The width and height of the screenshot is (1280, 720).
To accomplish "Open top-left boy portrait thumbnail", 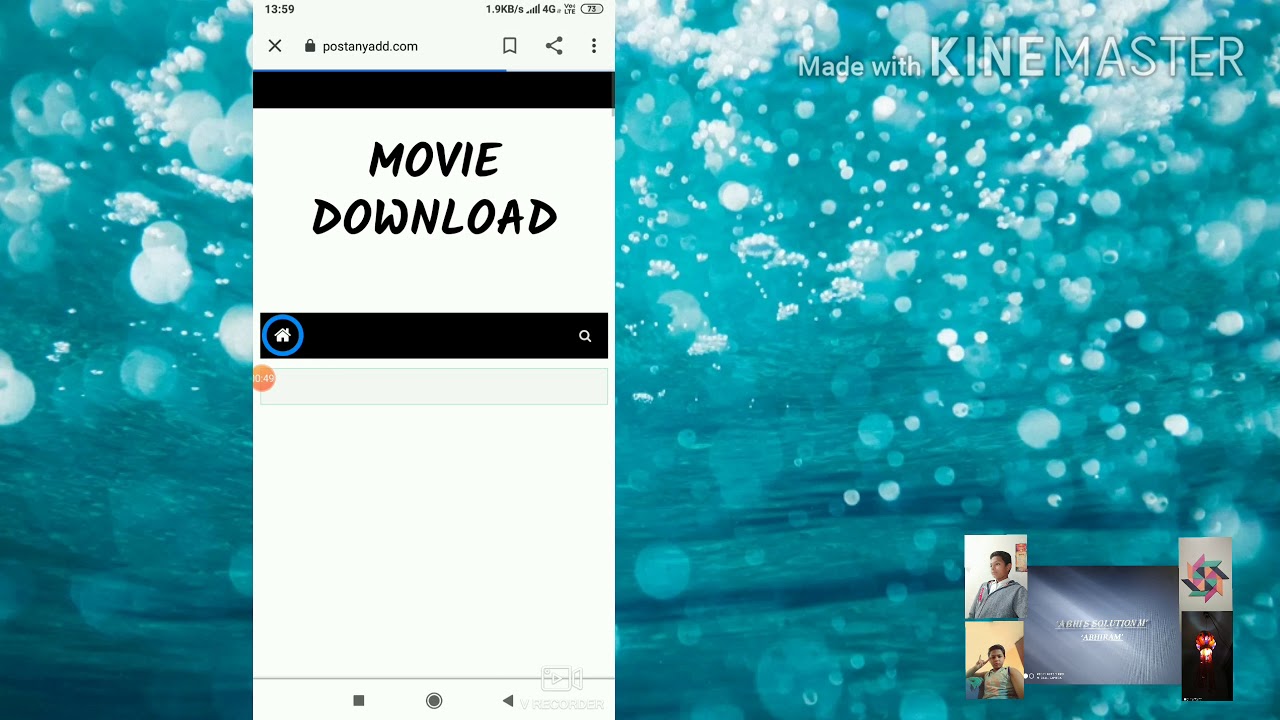I will click(x=996, y=577).
